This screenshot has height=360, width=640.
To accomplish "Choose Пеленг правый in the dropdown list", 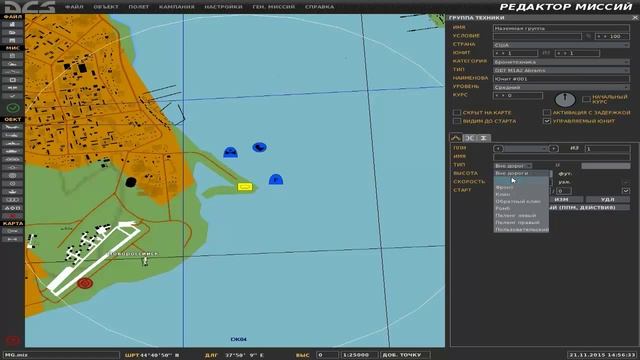I will [x=521, y=222].
